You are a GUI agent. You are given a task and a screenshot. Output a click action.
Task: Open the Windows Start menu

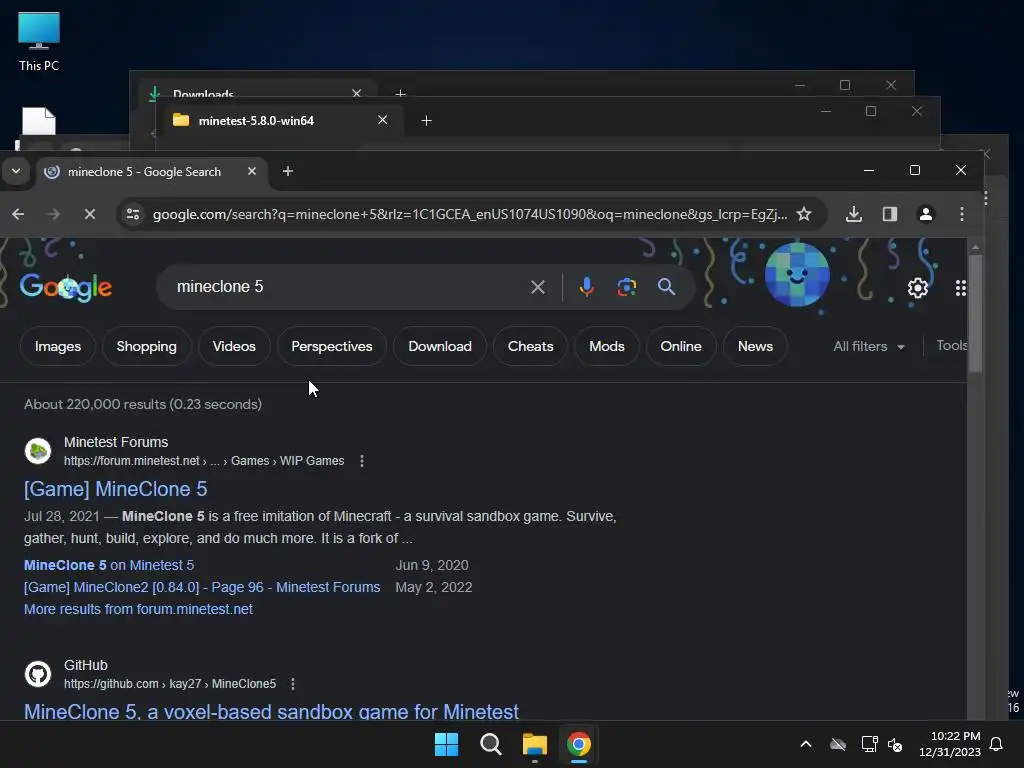447,744
